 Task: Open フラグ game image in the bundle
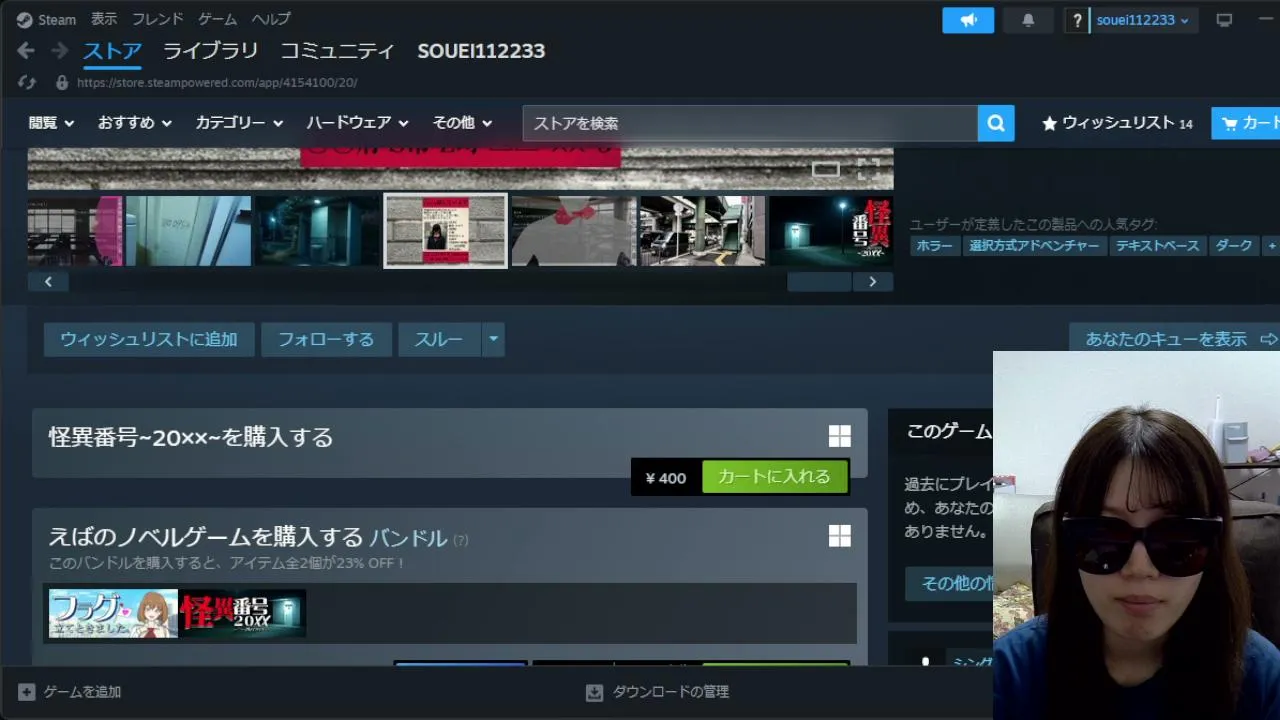113,613
